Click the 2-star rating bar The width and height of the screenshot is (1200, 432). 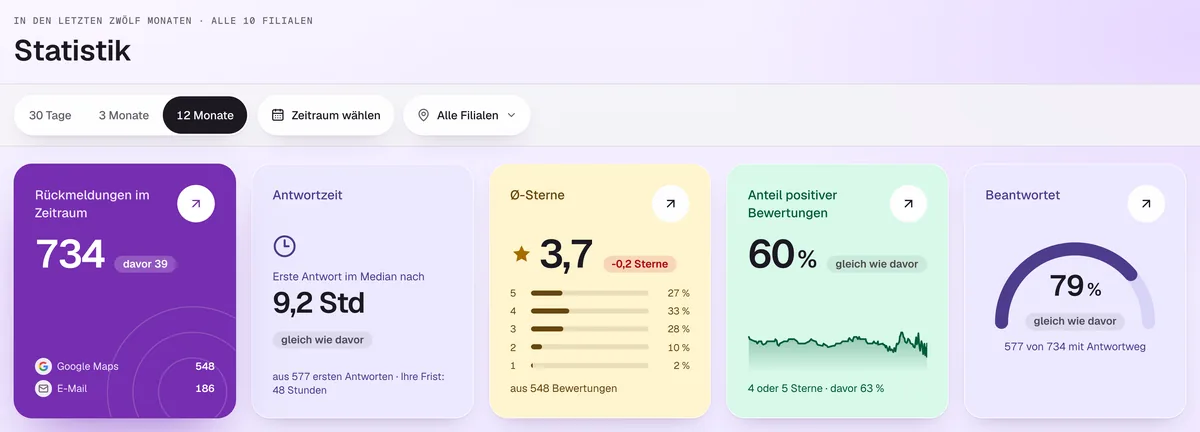(x=589, y=347)
